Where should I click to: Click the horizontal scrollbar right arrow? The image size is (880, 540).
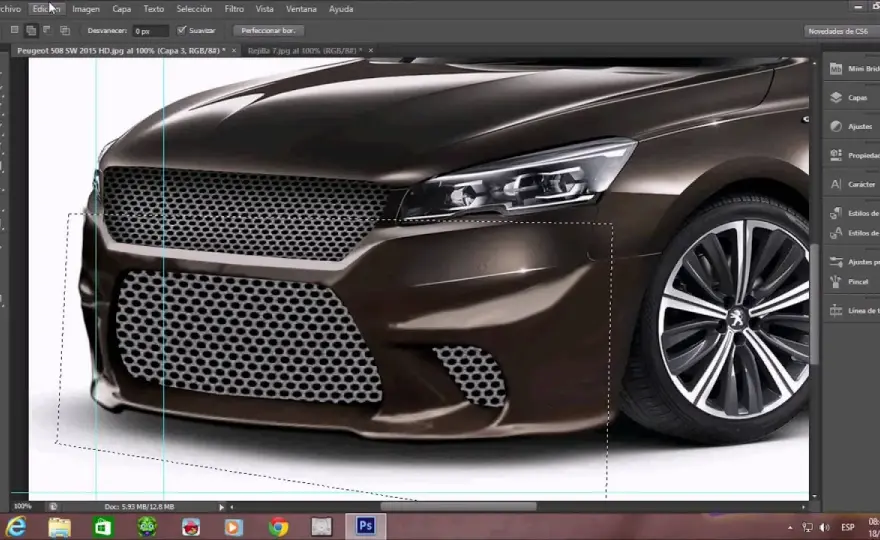pyautogui.click(x=803, y=507)
